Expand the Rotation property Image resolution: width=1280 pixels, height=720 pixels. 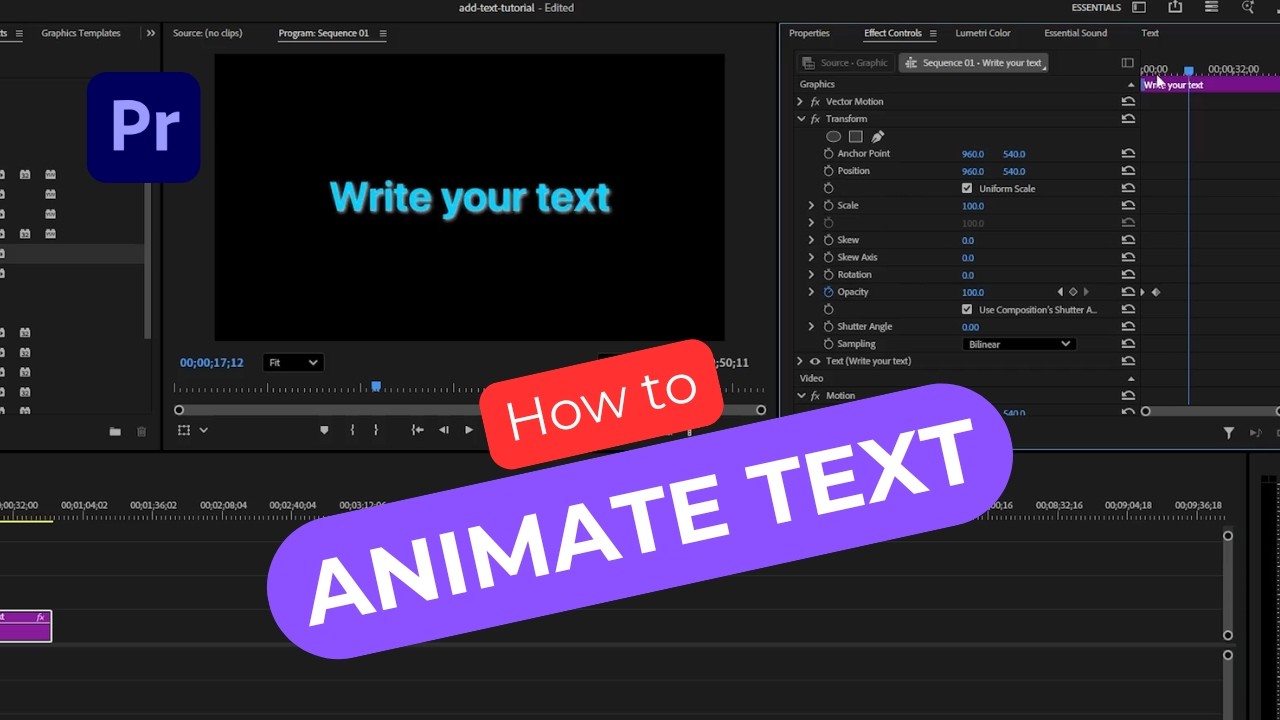click(811, 275)
